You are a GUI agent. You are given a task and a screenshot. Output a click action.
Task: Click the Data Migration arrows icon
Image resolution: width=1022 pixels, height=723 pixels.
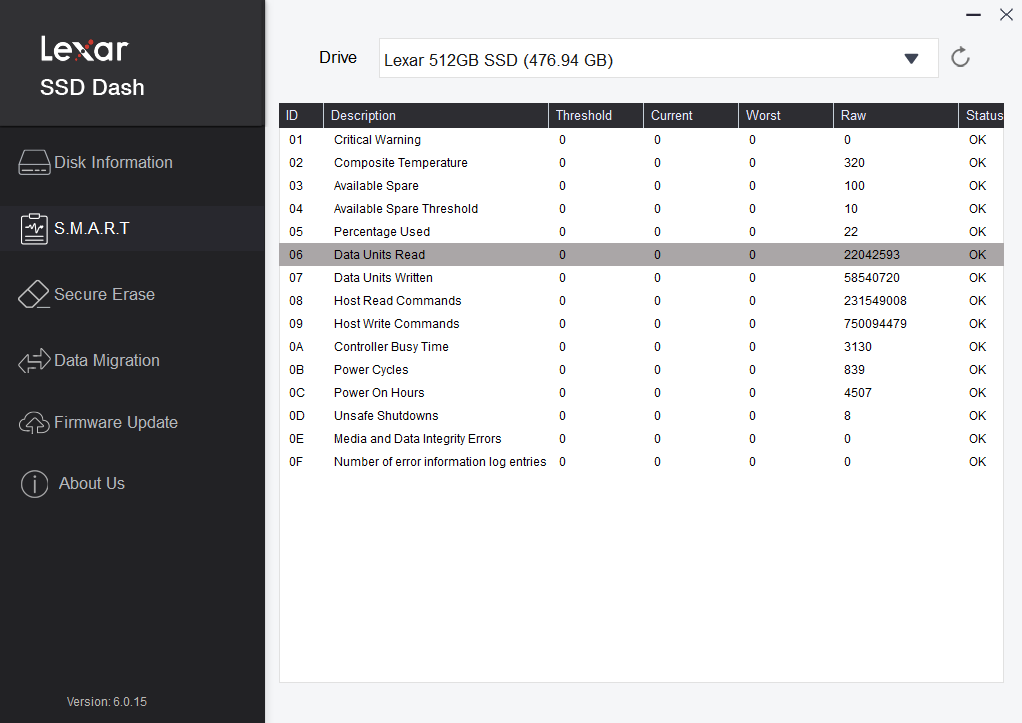(x=34, y=361)
